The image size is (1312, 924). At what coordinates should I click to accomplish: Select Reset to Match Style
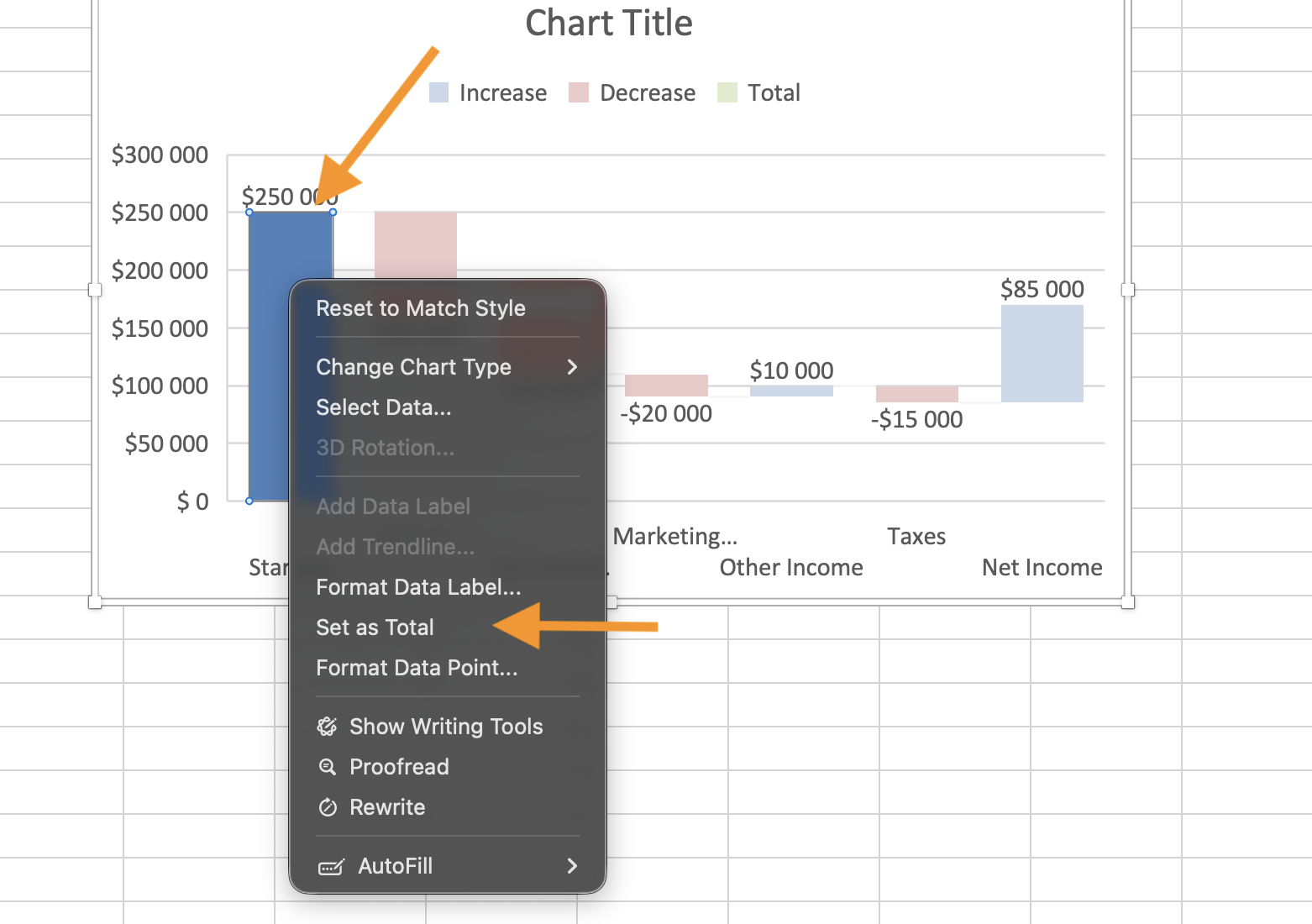[421, 308]
